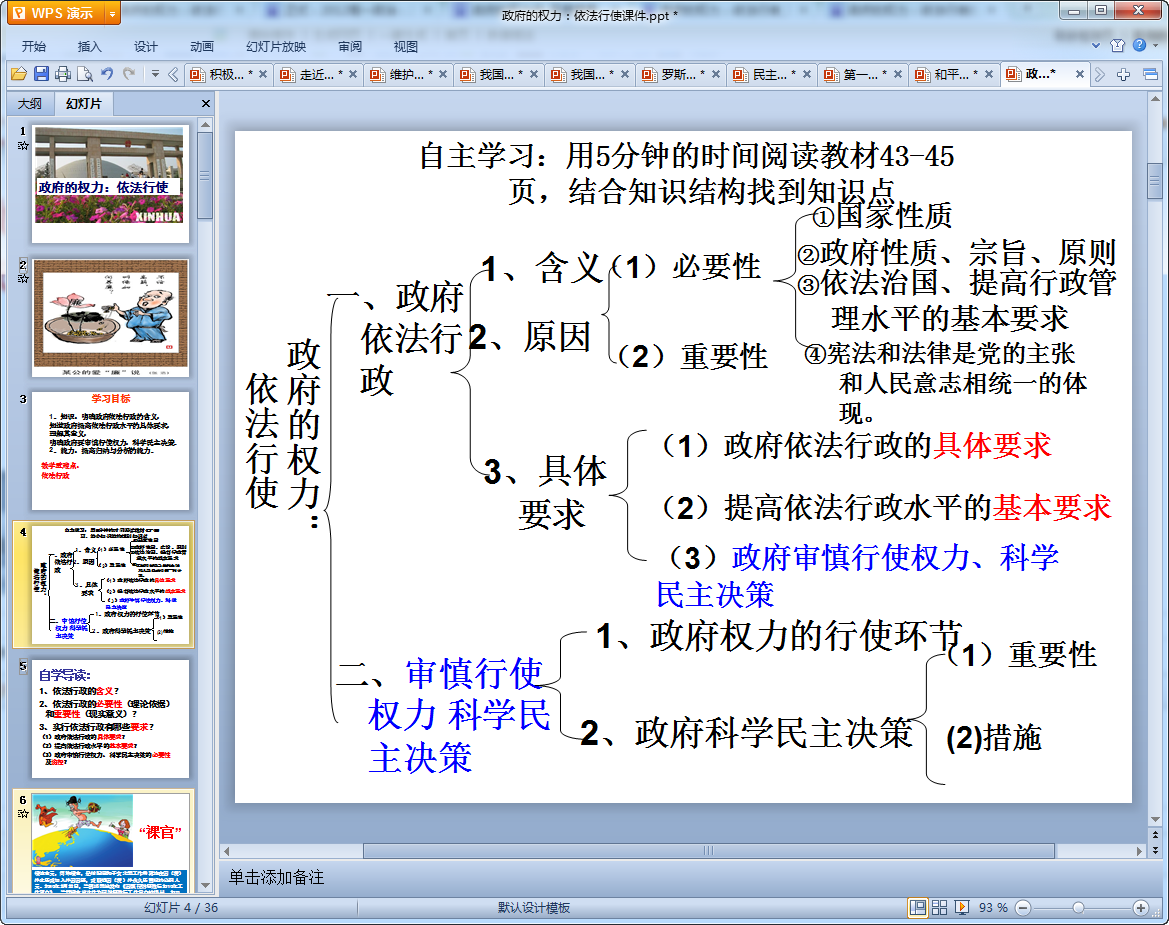Click the Save icon in quick toolbar
The height and width of the screenshot is (925, 1169).
pos(41,74)
